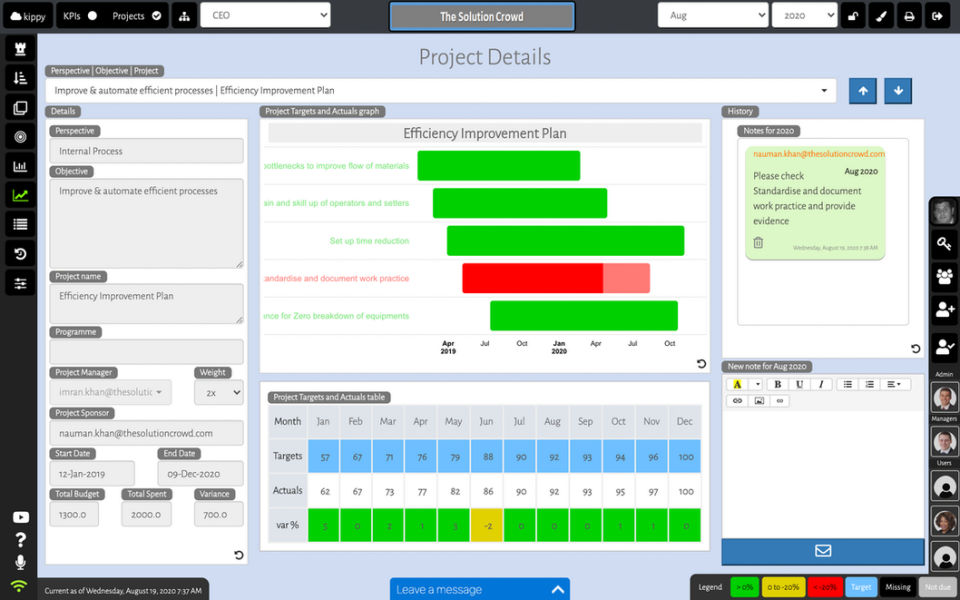Click the user check icon in right sidebar
This screenshot has height=600, width=960.
click(943, 346)
